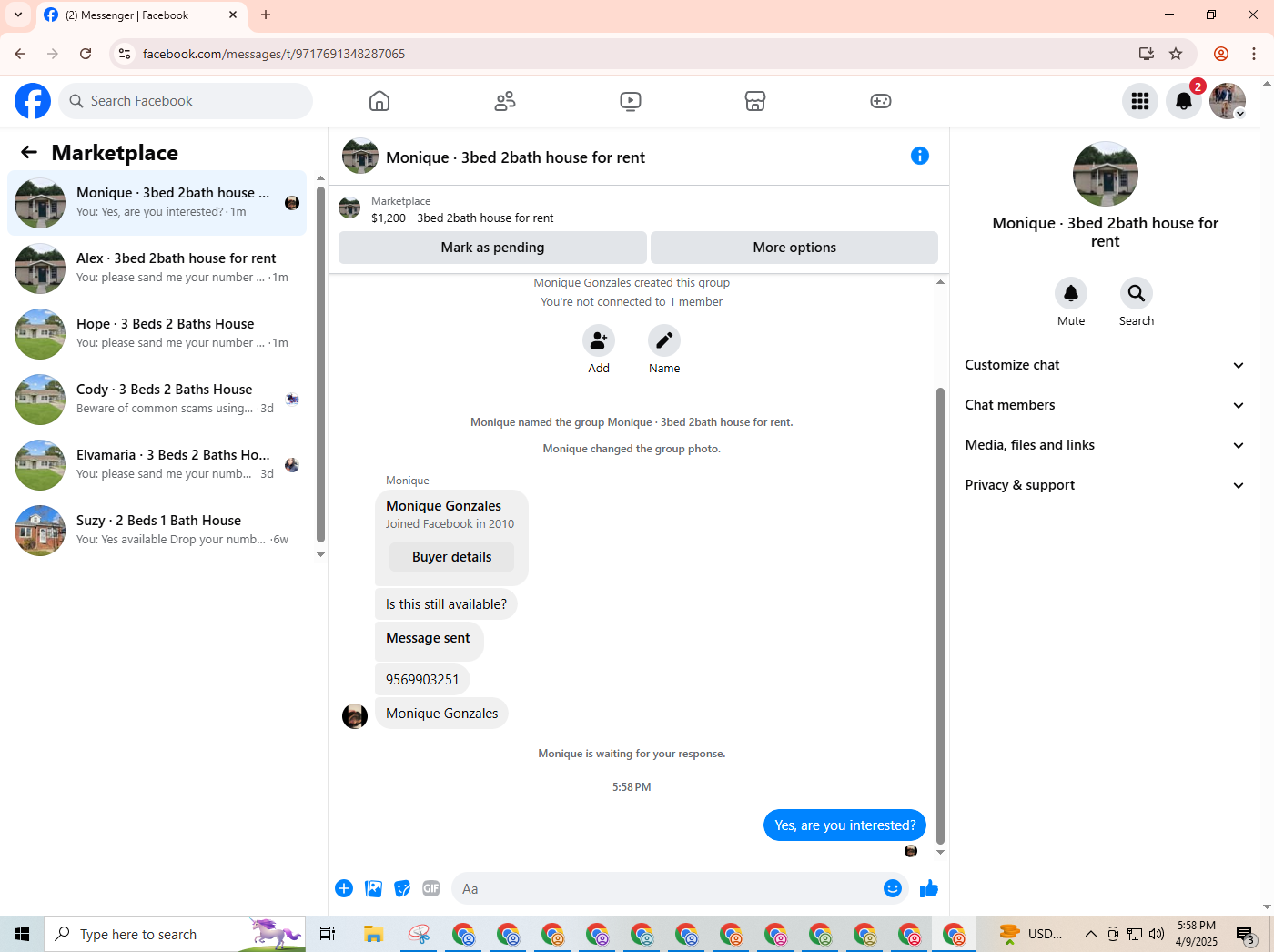Open Suzy 2 Beds 1 Bath conversation
This screenshot has height=952, width=1274.
[x=157, y=531]
